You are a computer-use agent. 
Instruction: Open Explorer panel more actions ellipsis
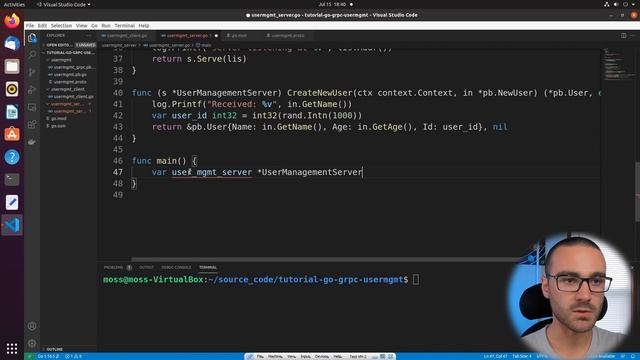(89, 36)
